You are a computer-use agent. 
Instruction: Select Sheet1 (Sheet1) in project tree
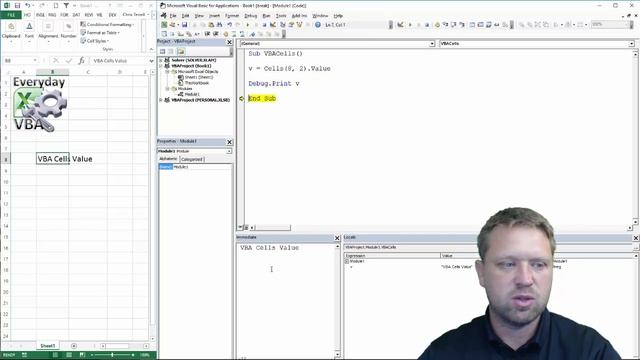point(199,77)
